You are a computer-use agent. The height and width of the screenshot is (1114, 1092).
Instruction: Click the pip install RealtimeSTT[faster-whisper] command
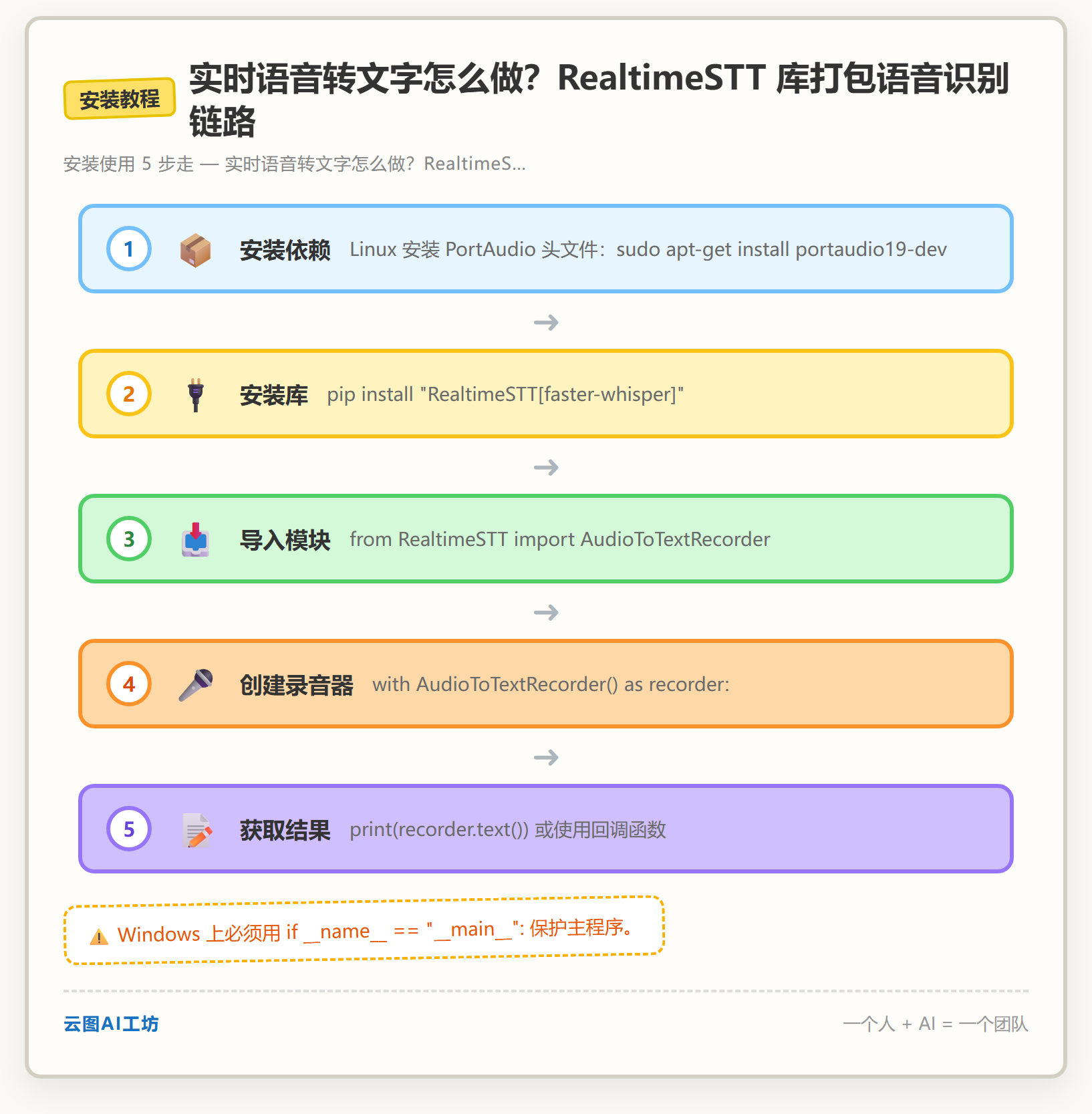(x=505, y=395)
